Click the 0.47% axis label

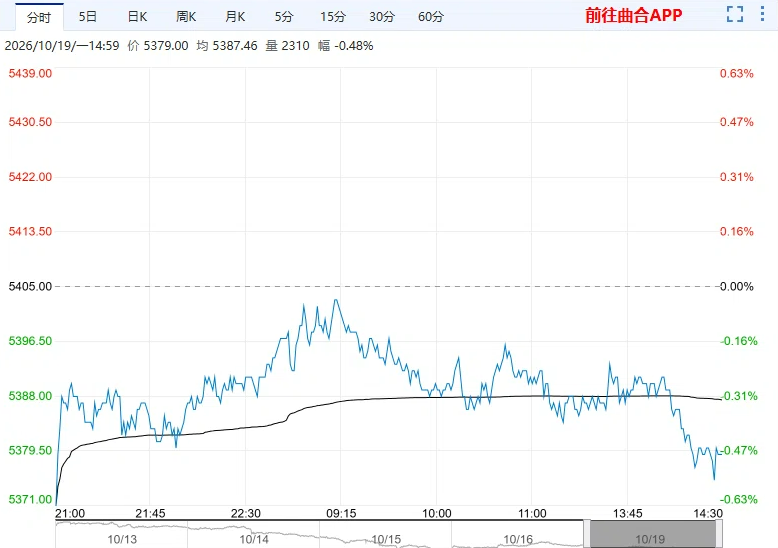coord(736,122)
